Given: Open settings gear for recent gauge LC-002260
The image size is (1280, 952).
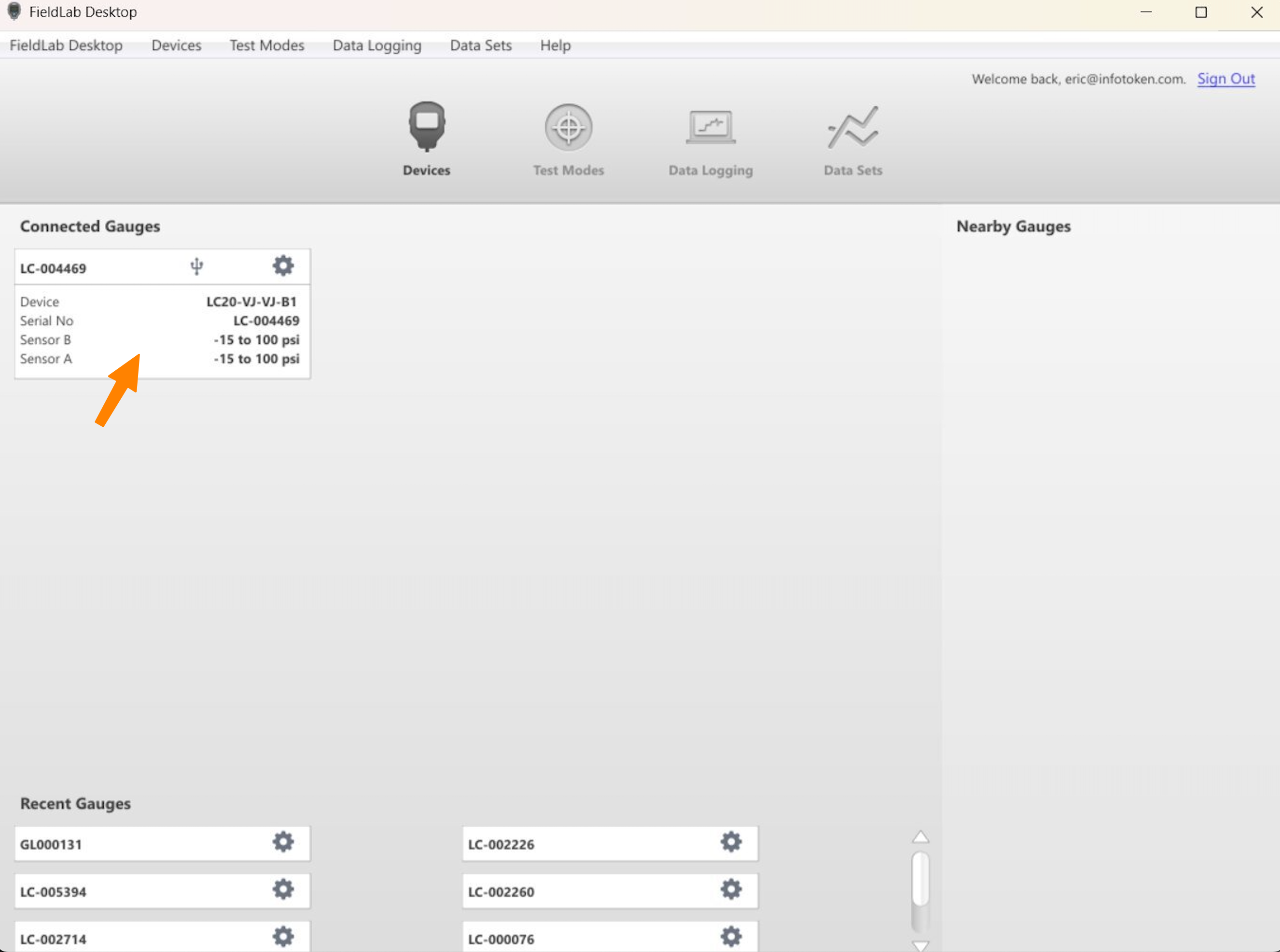Looking at the screenshot, I should click(x=730, y=890).
